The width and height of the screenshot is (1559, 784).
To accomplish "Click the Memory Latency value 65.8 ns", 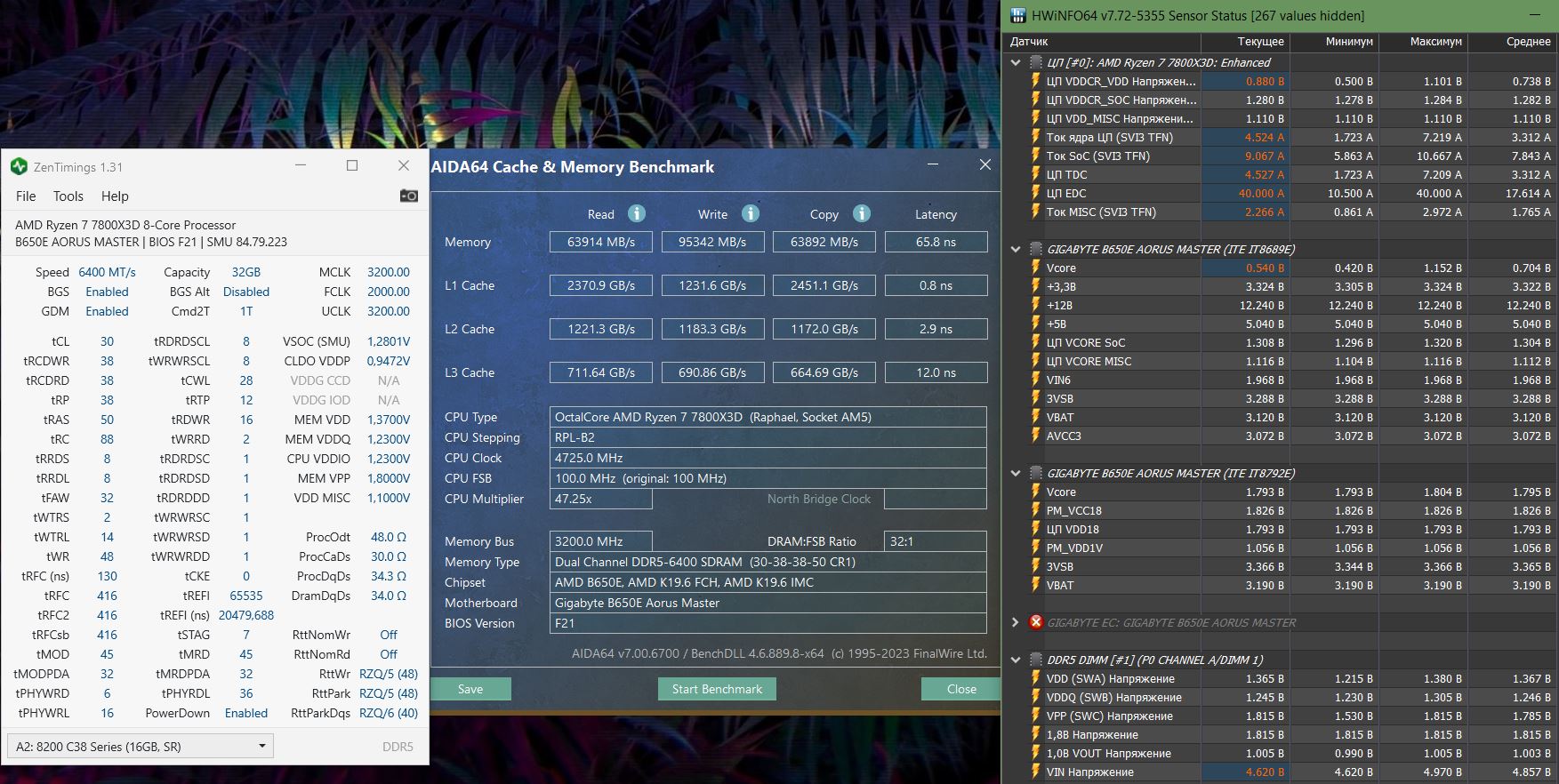I will pos(936,242).
